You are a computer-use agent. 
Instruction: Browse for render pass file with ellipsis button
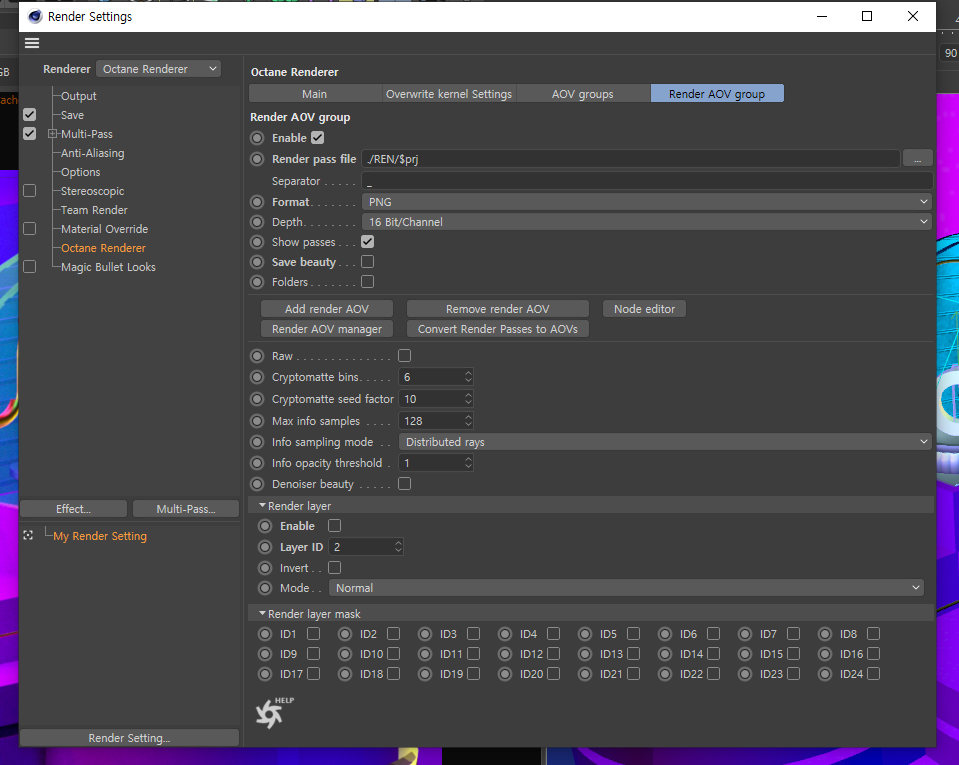pyautogui.click(x=917, y=159)
